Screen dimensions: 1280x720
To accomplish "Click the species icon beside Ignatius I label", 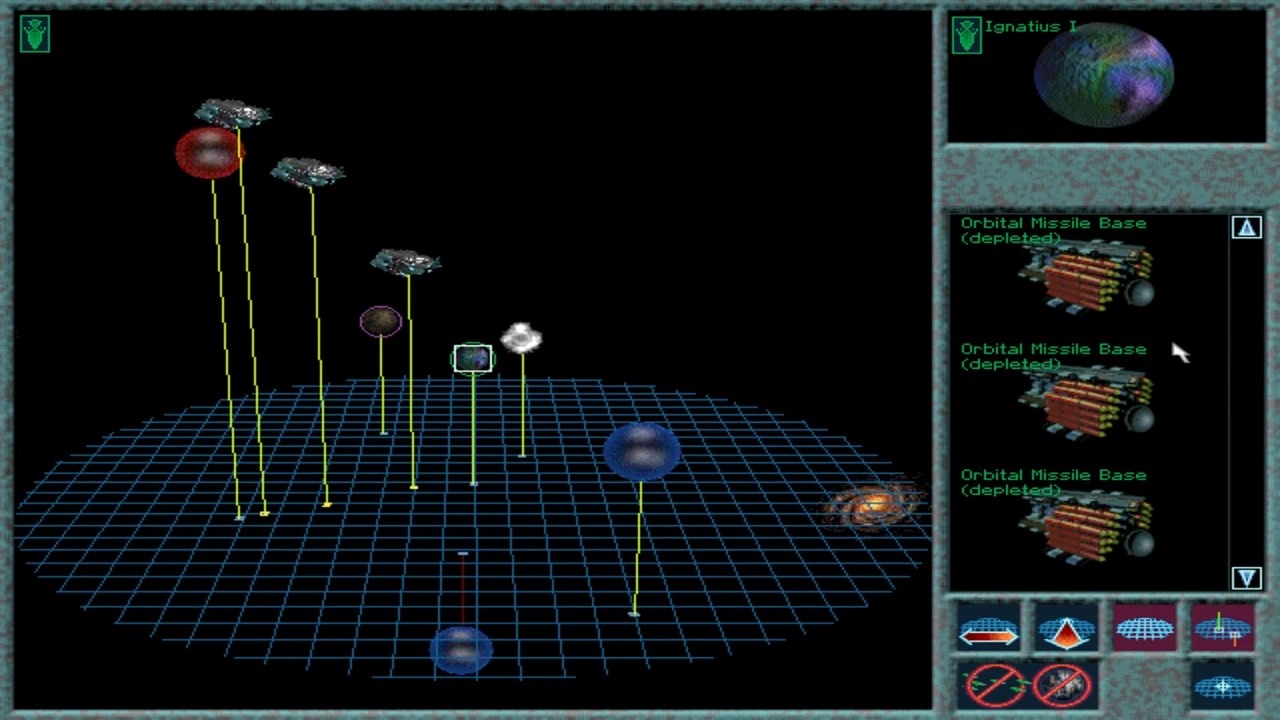I will (x=966, y=35).
